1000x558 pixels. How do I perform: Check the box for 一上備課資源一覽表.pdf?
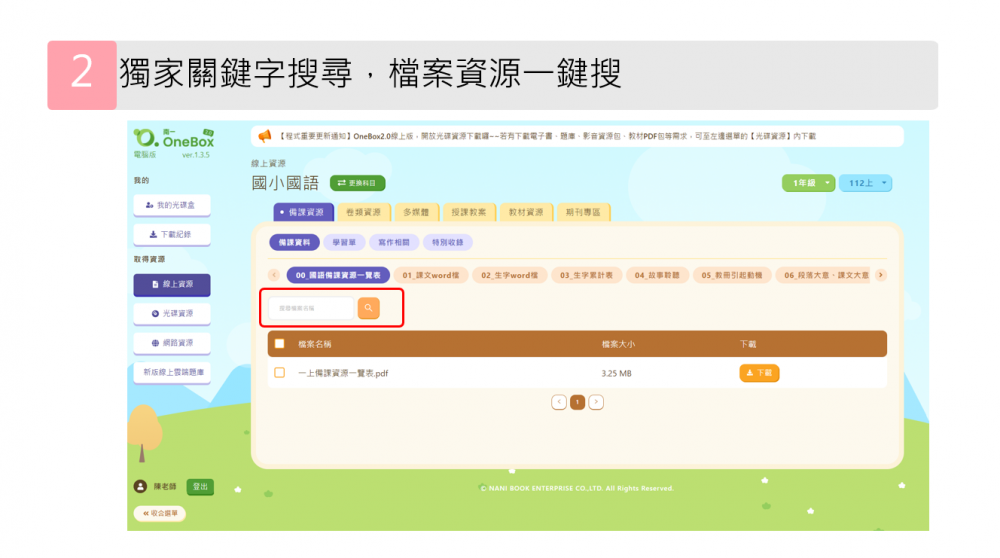pyautogui.click(x=279, y=373)
